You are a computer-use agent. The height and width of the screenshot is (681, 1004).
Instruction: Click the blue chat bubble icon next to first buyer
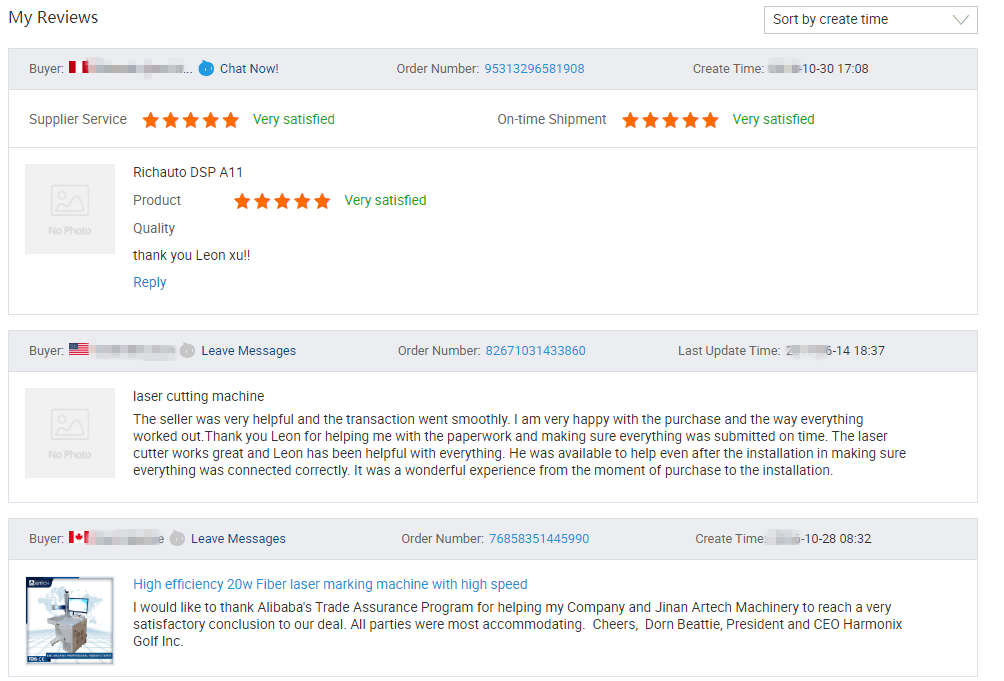pyautogui.click(x=205, y=68)
